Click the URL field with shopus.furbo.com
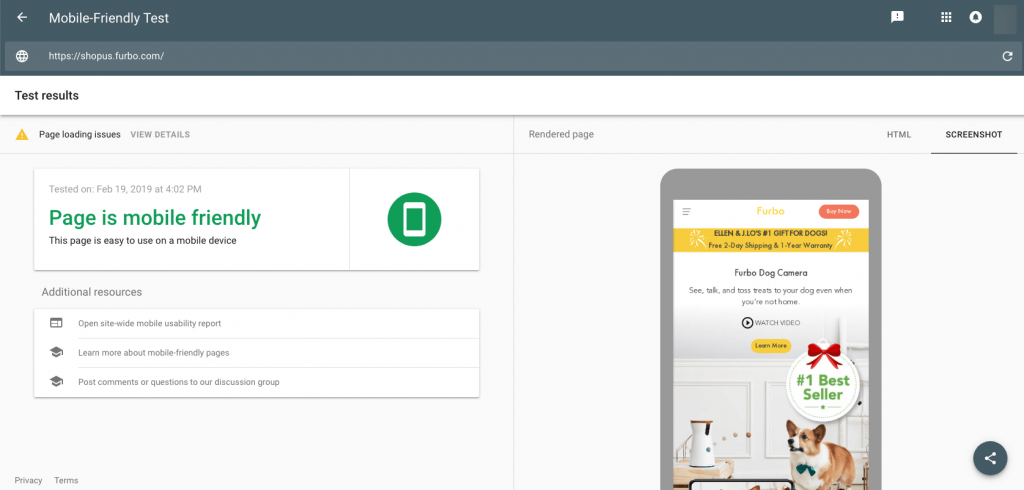The width and height of the screenshot is (1024, 490). click(512, 56)
